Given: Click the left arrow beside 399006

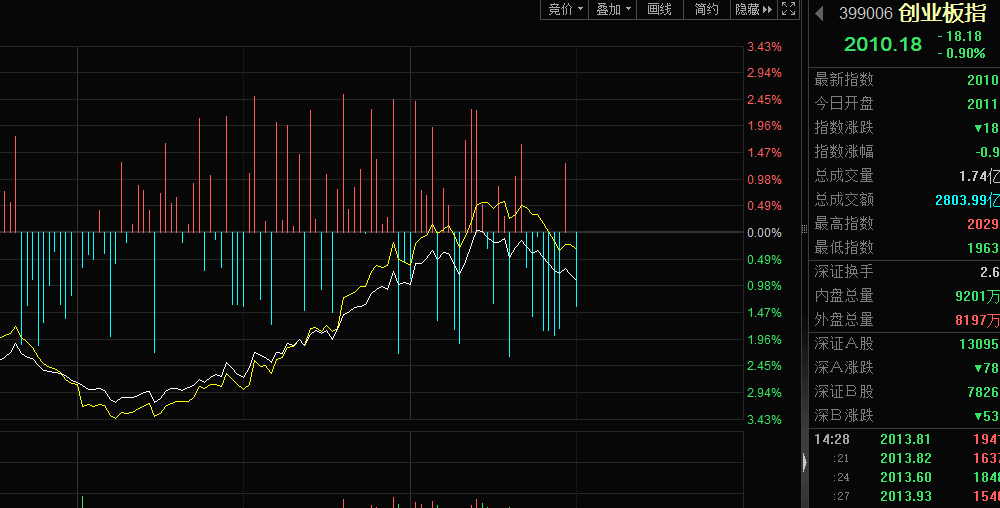Looking at the screenshot, I should tap(820, 13).
